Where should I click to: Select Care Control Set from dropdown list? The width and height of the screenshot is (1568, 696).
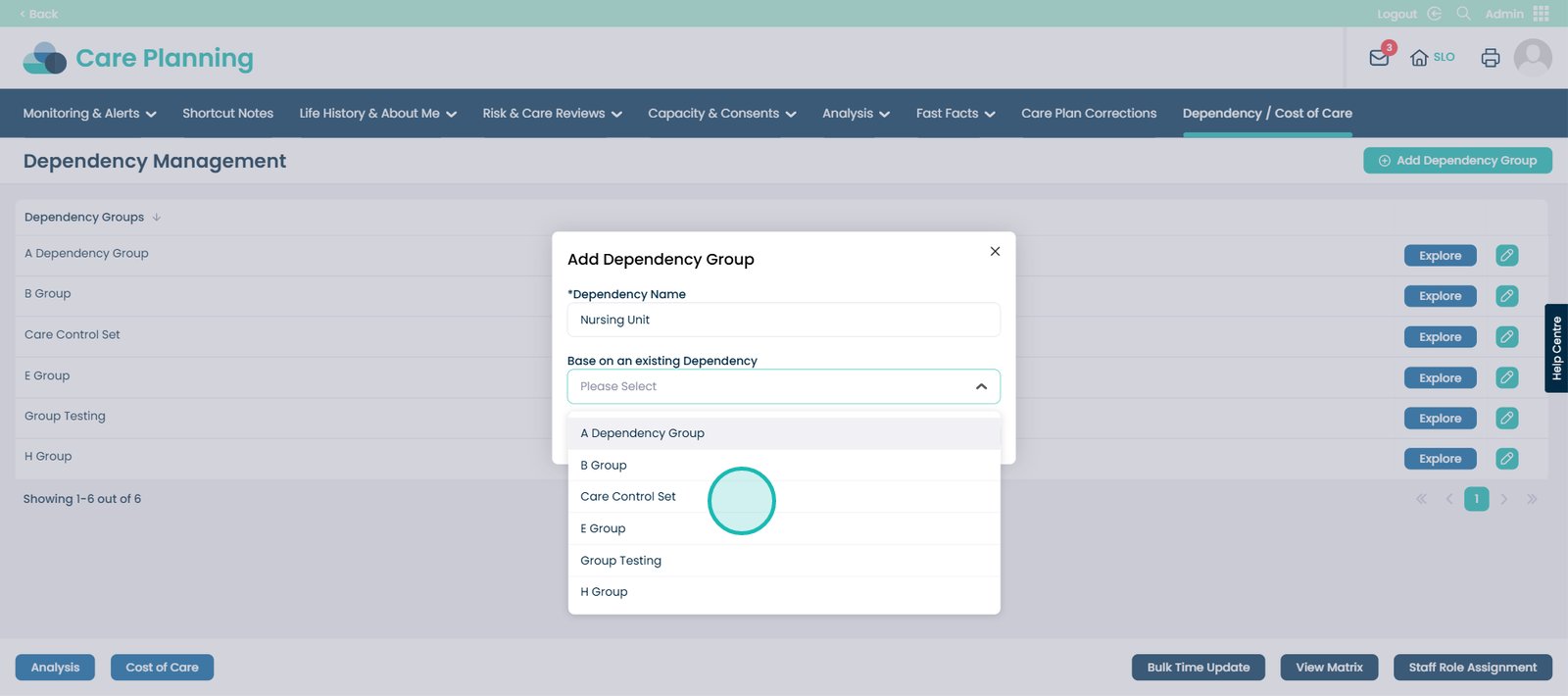pos(628,497)
